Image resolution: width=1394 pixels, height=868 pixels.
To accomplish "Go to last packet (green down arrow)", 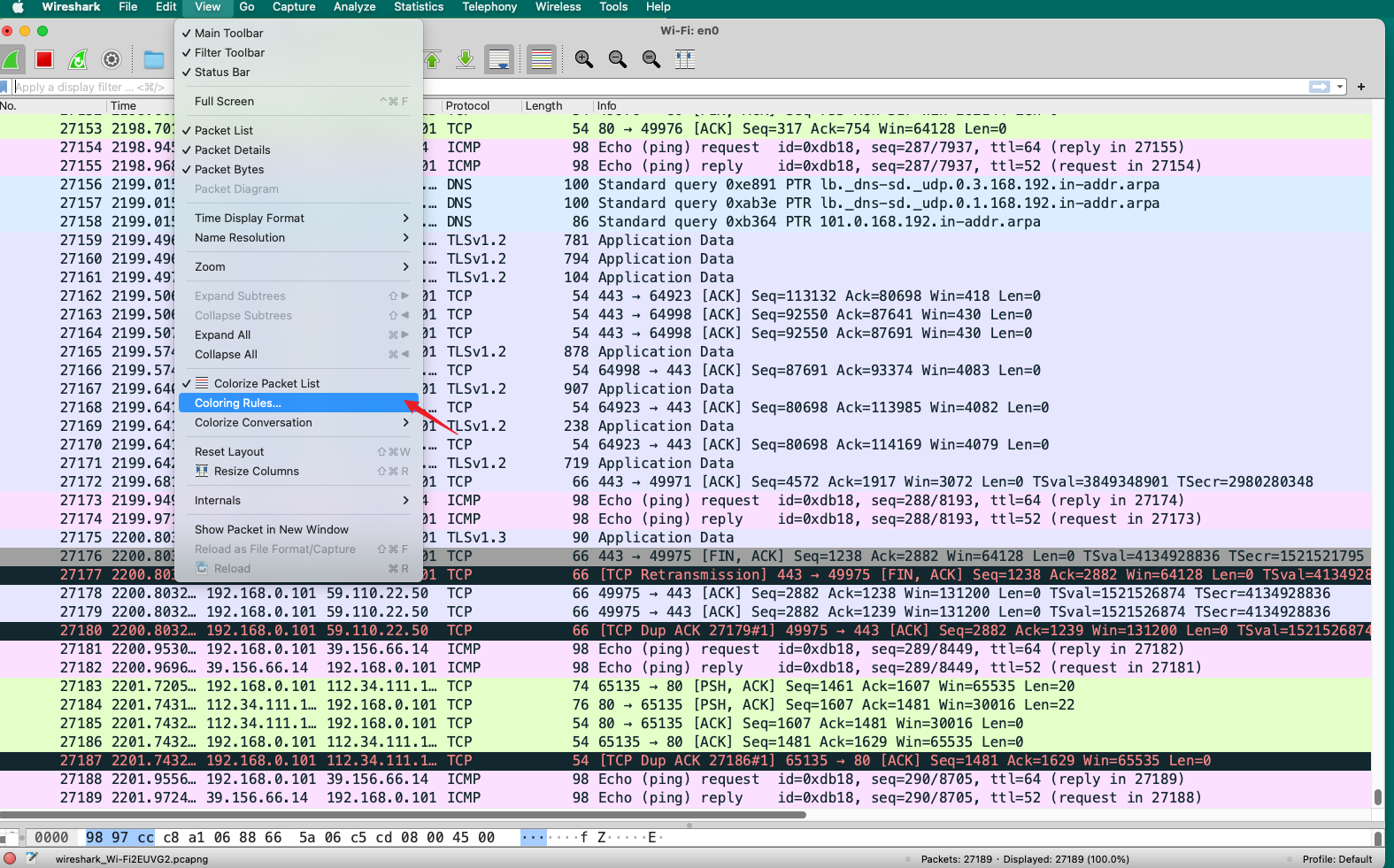I will pos(466,59).
